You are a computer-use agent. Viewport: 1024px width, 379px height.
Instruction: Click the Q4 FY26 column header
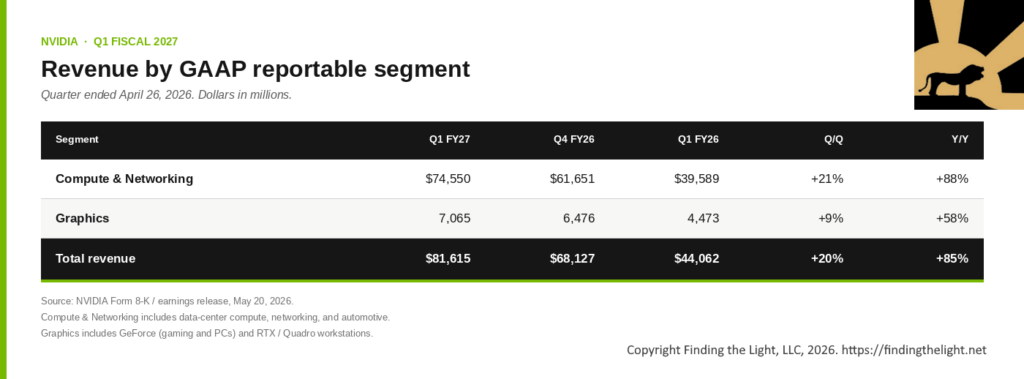(x=573, y=139)
